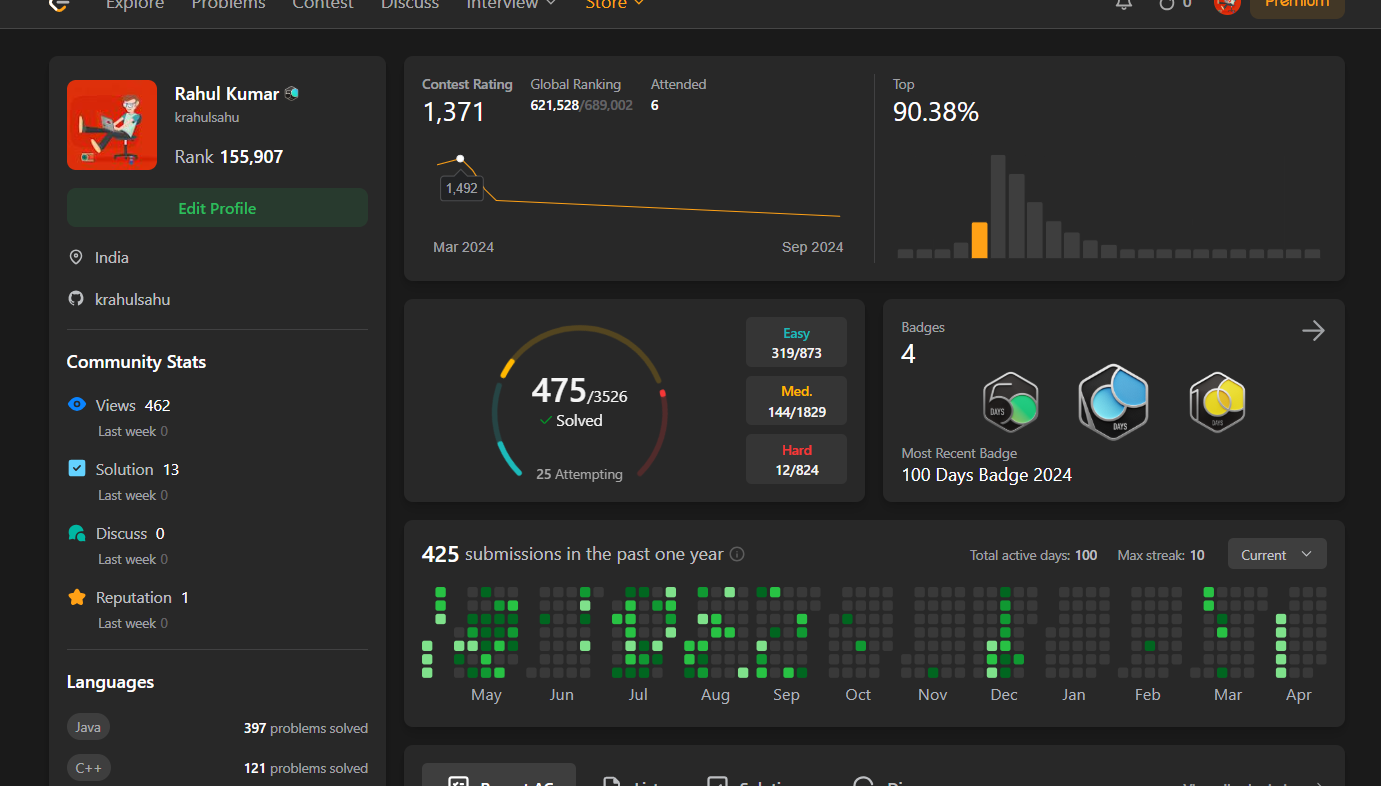Click the 397 problems solved Java count

[306, 728]
